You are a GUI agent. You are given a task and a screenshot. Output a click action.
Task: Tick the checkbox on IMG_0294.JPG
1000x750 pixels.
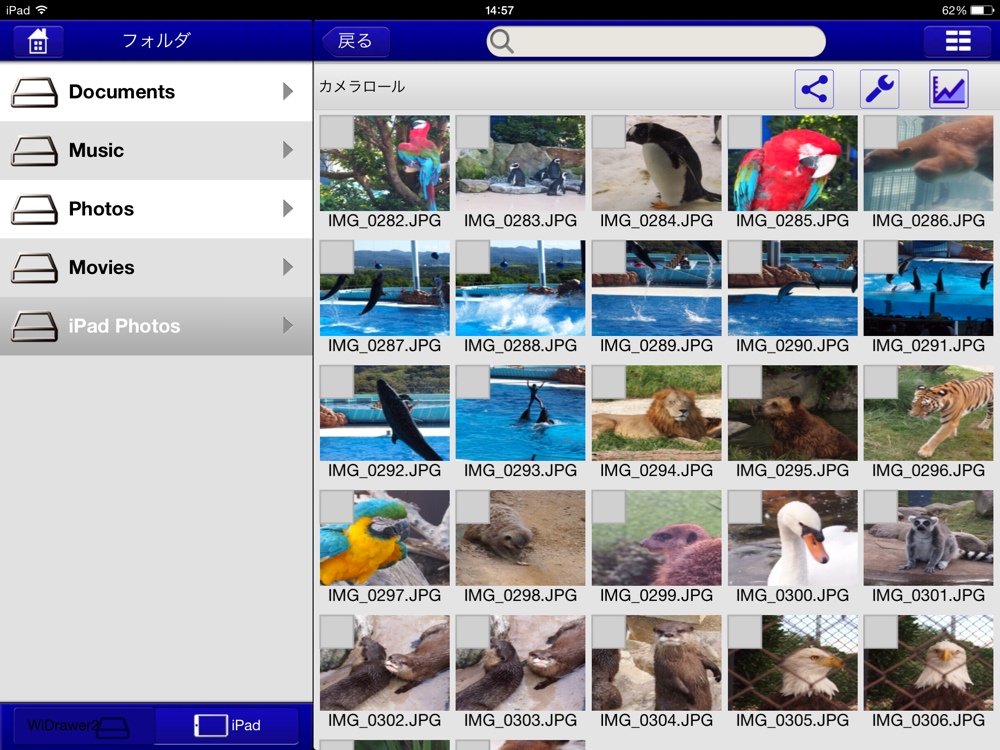coord(608,382)
